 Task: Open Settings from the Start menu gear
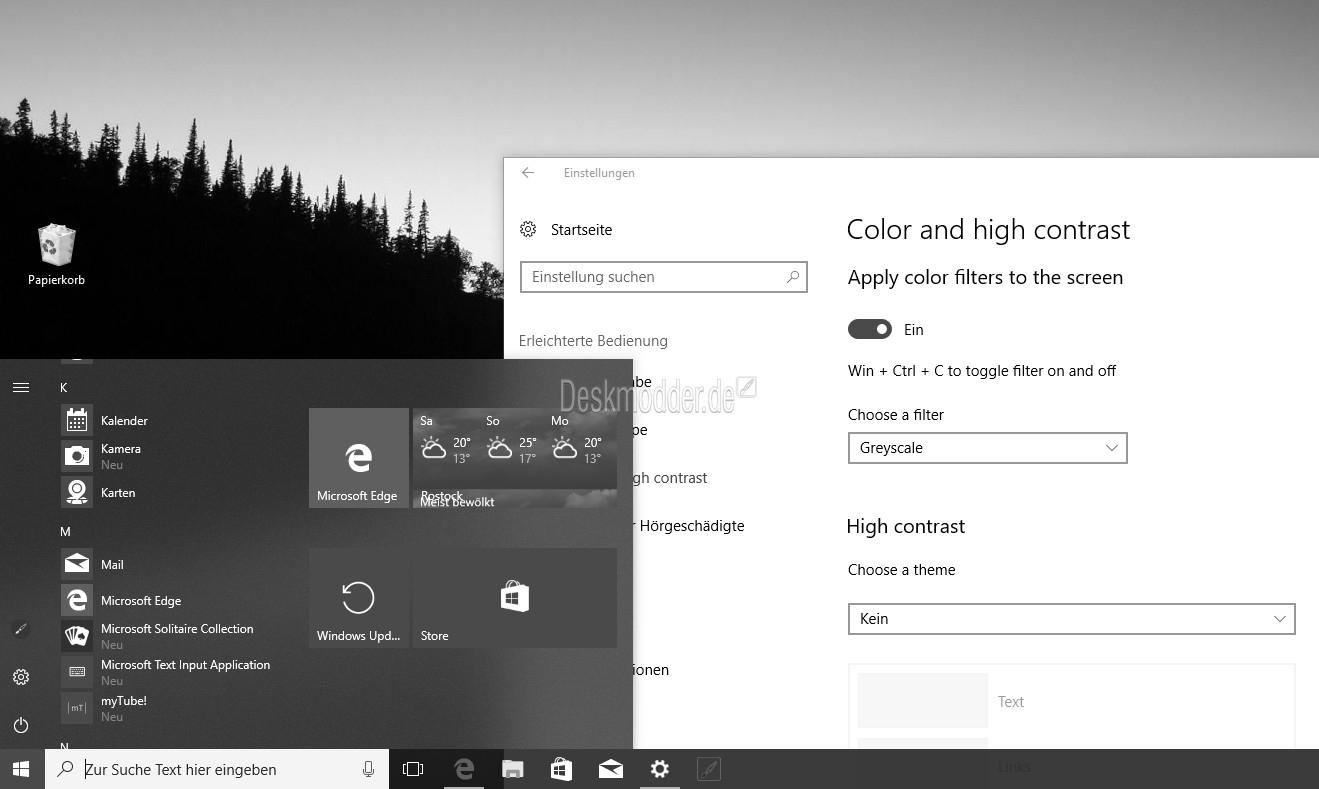[x=21, y=677]
